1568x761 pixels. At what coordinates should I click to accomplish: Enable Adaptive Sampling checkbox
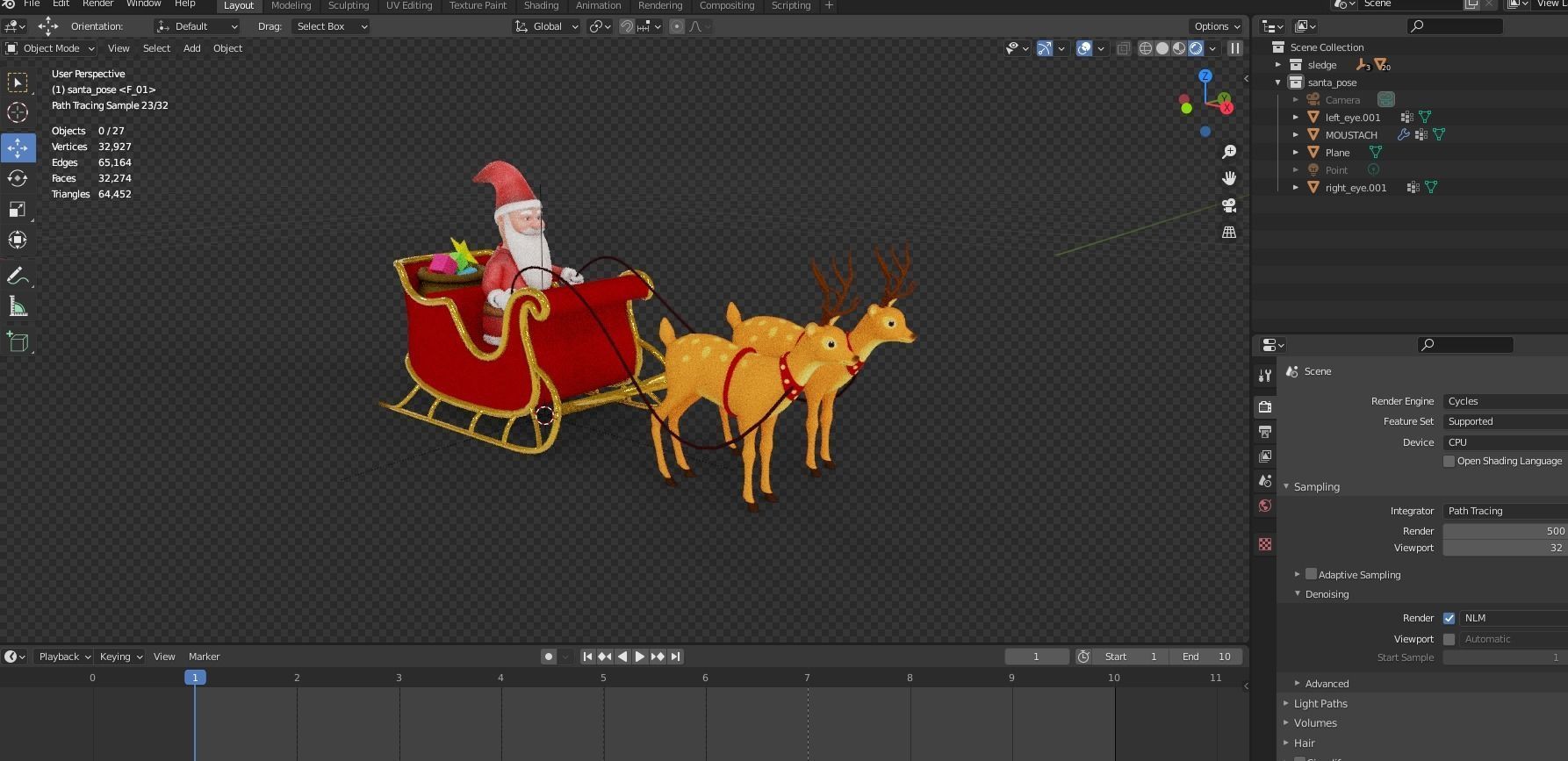tap(1311, 574)
